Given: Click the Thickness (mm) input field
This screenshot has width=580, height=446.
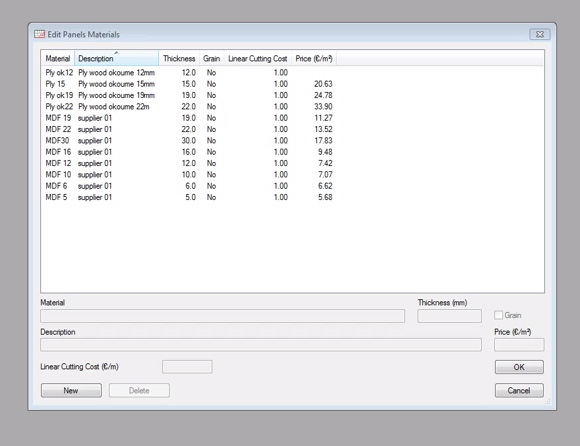Looking at the screenshot, I should [449, 316].
